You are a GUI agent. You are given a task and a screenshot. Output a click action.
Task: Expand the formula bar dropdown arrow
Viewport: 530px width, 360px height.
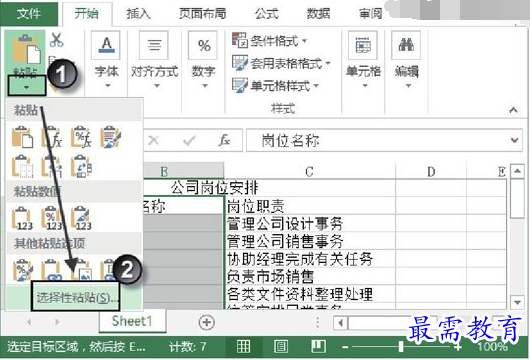pyautogui.click(x=514, y=140)
